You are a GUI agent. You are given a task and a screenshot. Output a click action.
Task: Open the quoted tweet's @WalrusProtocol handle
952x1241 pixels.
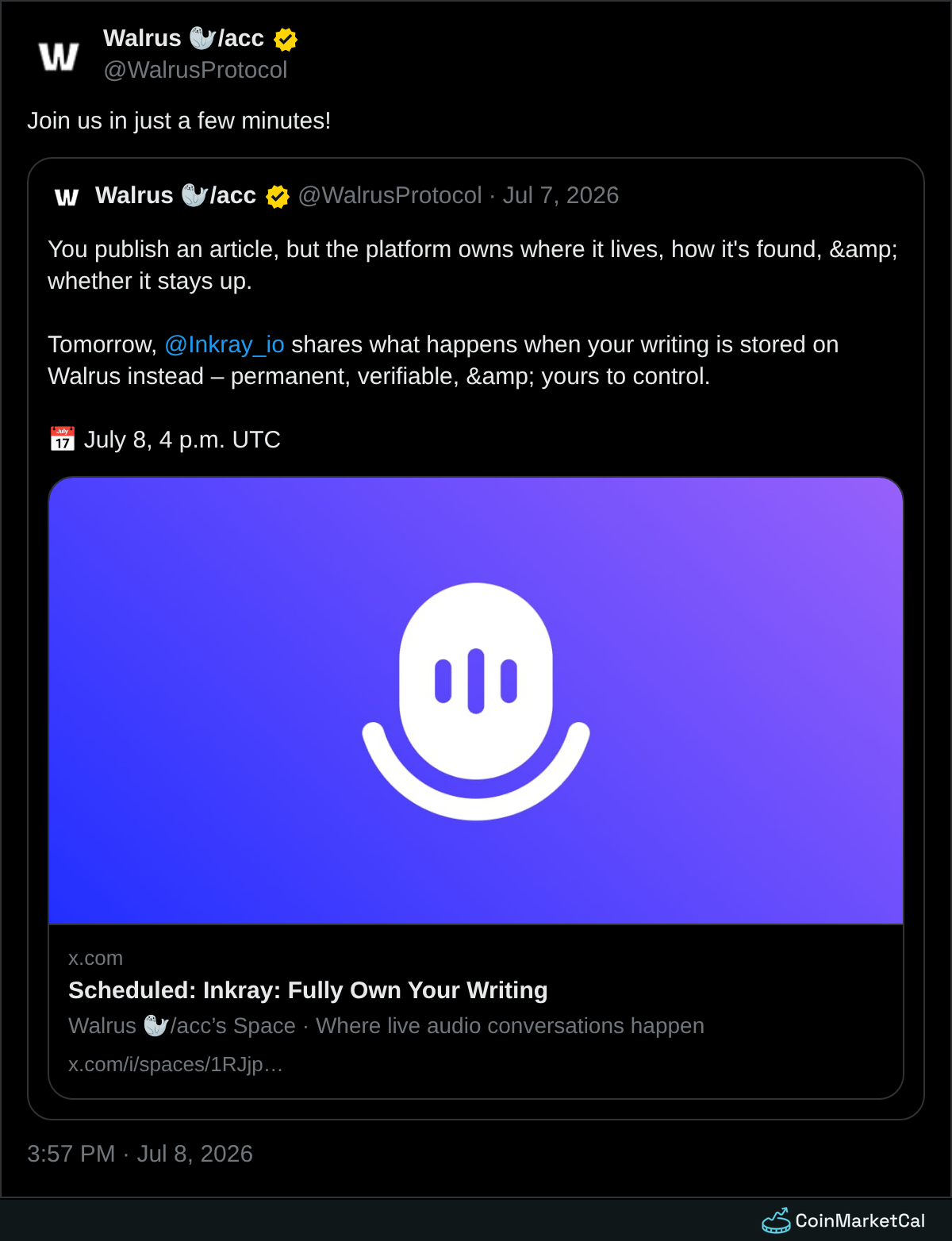tap(390, 195)
